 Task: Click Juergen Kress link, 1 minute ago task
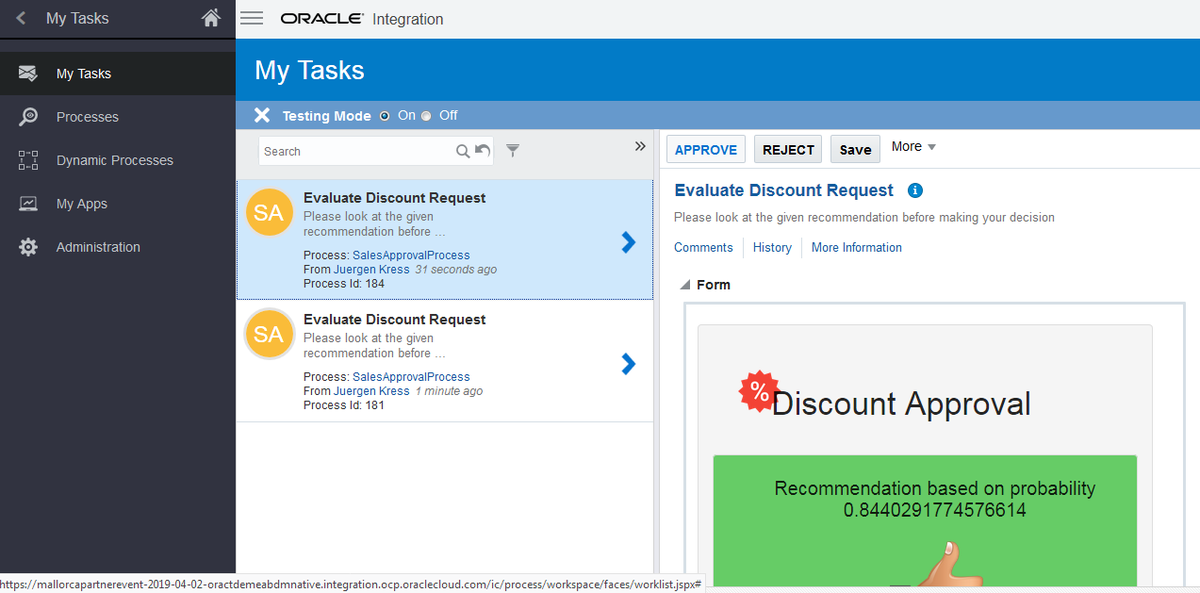click(x=371, y=391)
